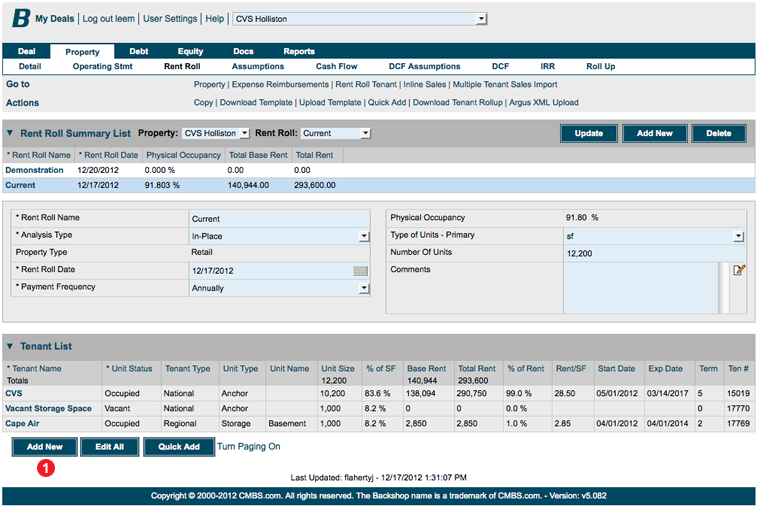The image size is (757, 509).
Task: Open the DCF sub-tab
Action: coord(500,67)
